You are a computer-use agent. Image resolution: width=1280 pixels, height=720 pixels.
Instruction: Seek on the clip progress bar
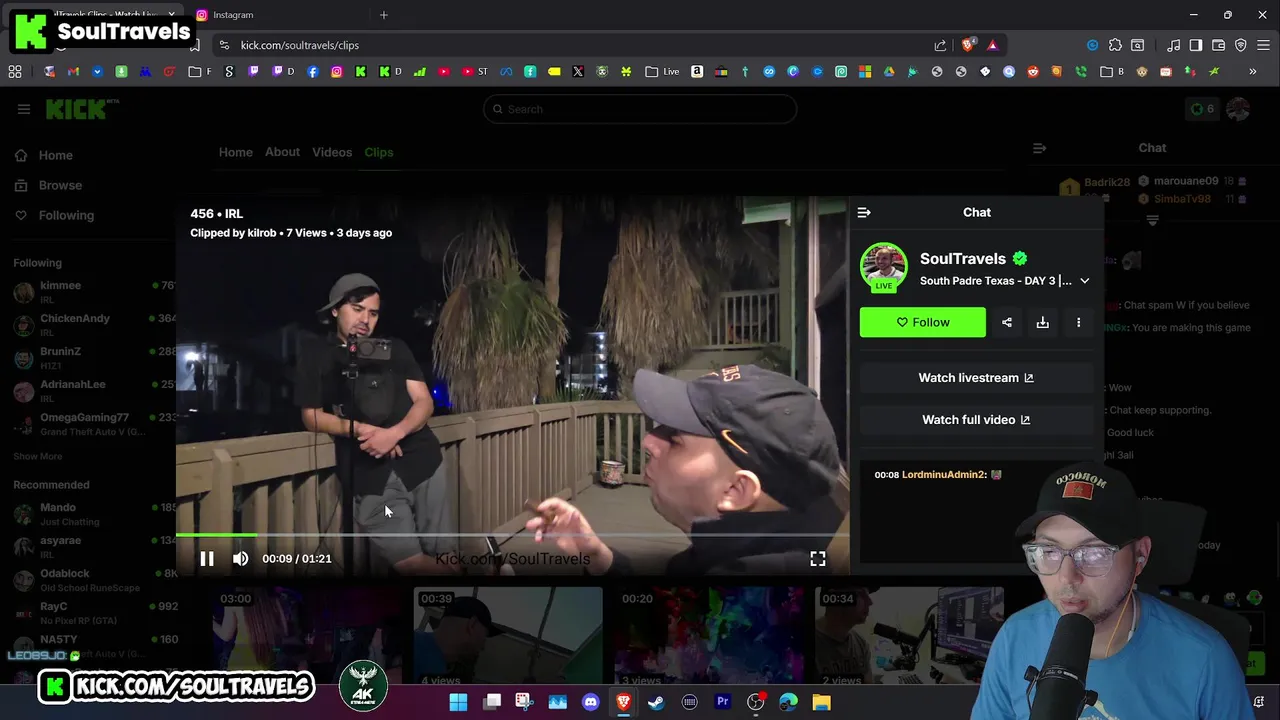(x=512, y=536)
